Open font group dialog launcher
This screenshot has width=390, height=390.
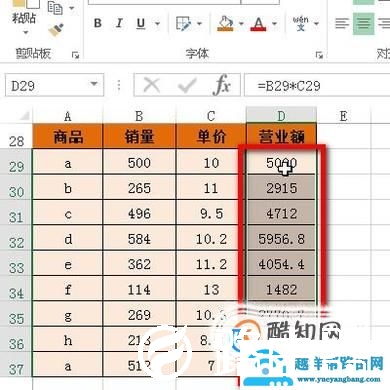click(x=319, y=55)
